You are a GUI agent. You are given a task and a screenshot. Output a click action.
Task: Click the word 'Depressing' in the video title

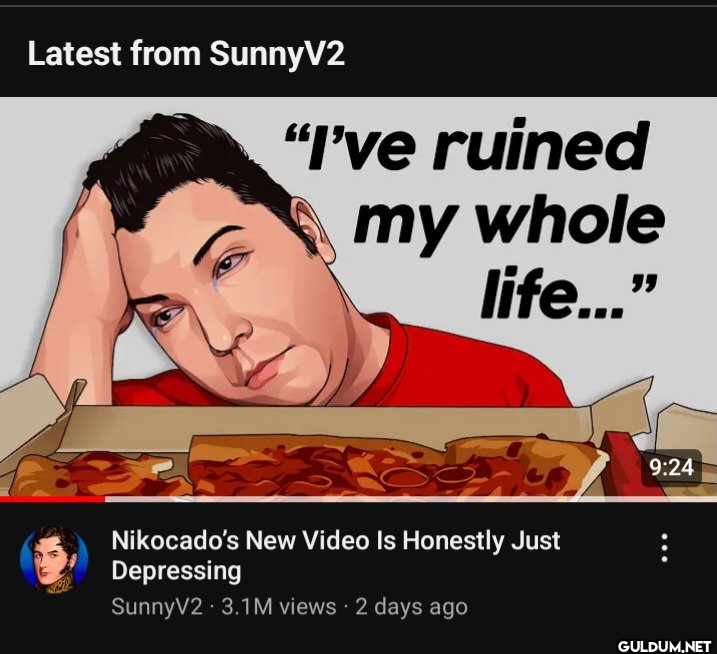click(x=176, y=571)
